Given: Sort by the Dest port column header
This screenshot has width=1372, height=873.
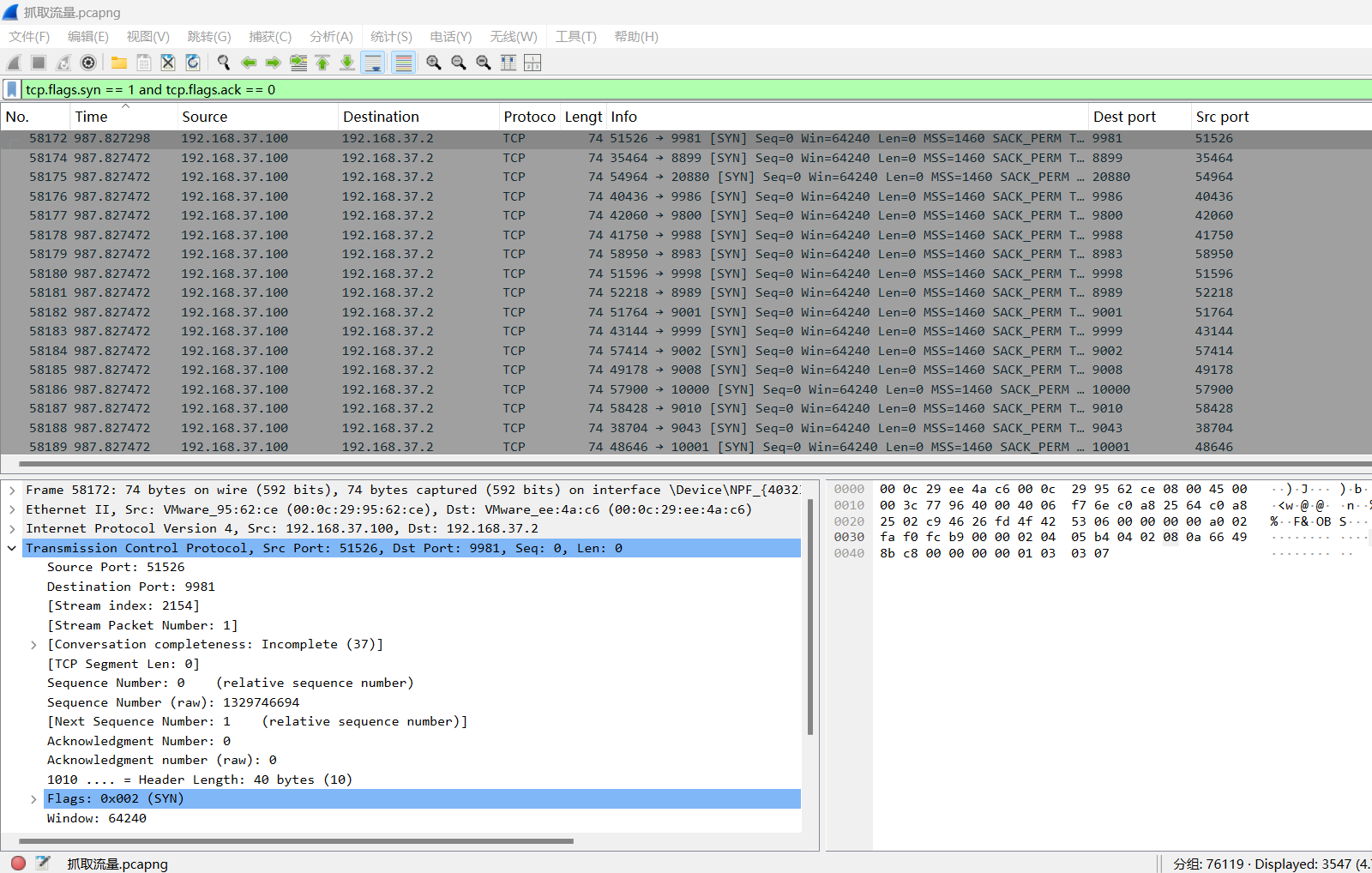Looking at the screenshot, I should (x=1140, y=117).
